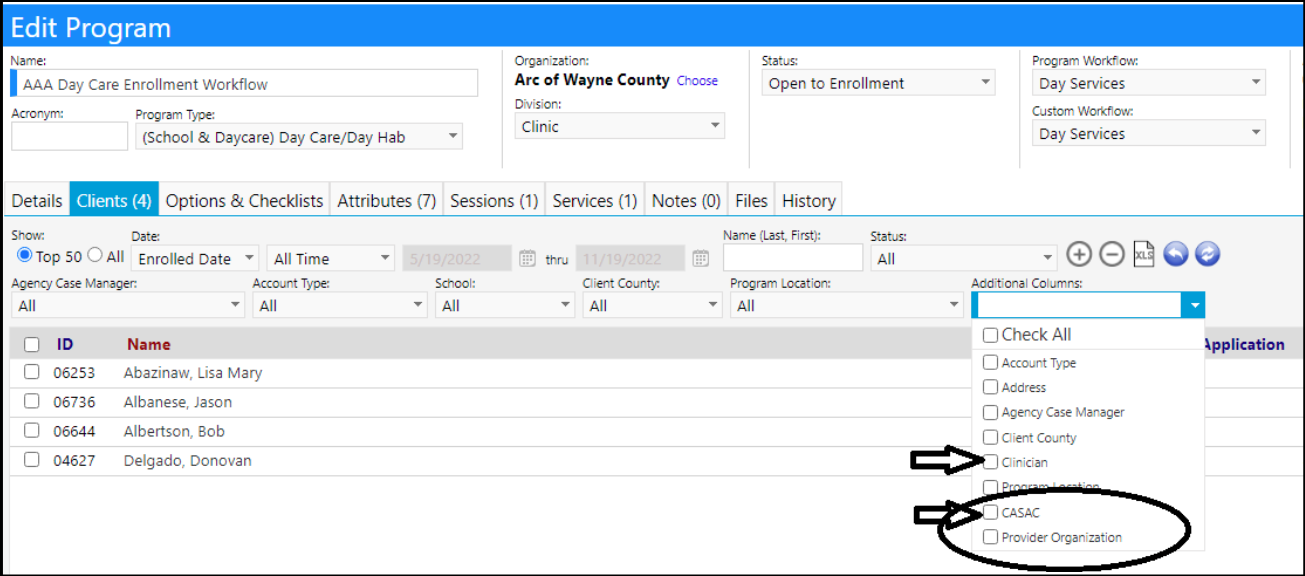This screenshot has height=576, width=1305.
Task: Click the Name (Last, First) search field
Action: coord(793,258)
